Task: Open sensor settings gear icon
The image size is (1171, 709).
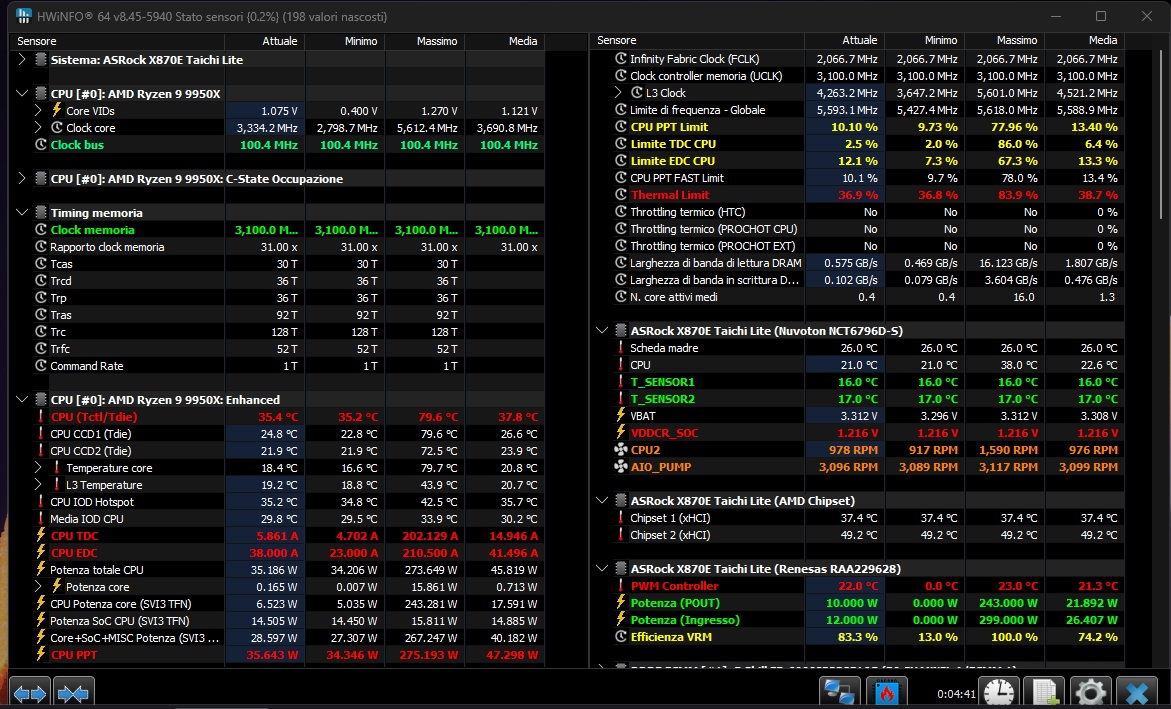Action: pyautogui.click(x=1090, y=693)
